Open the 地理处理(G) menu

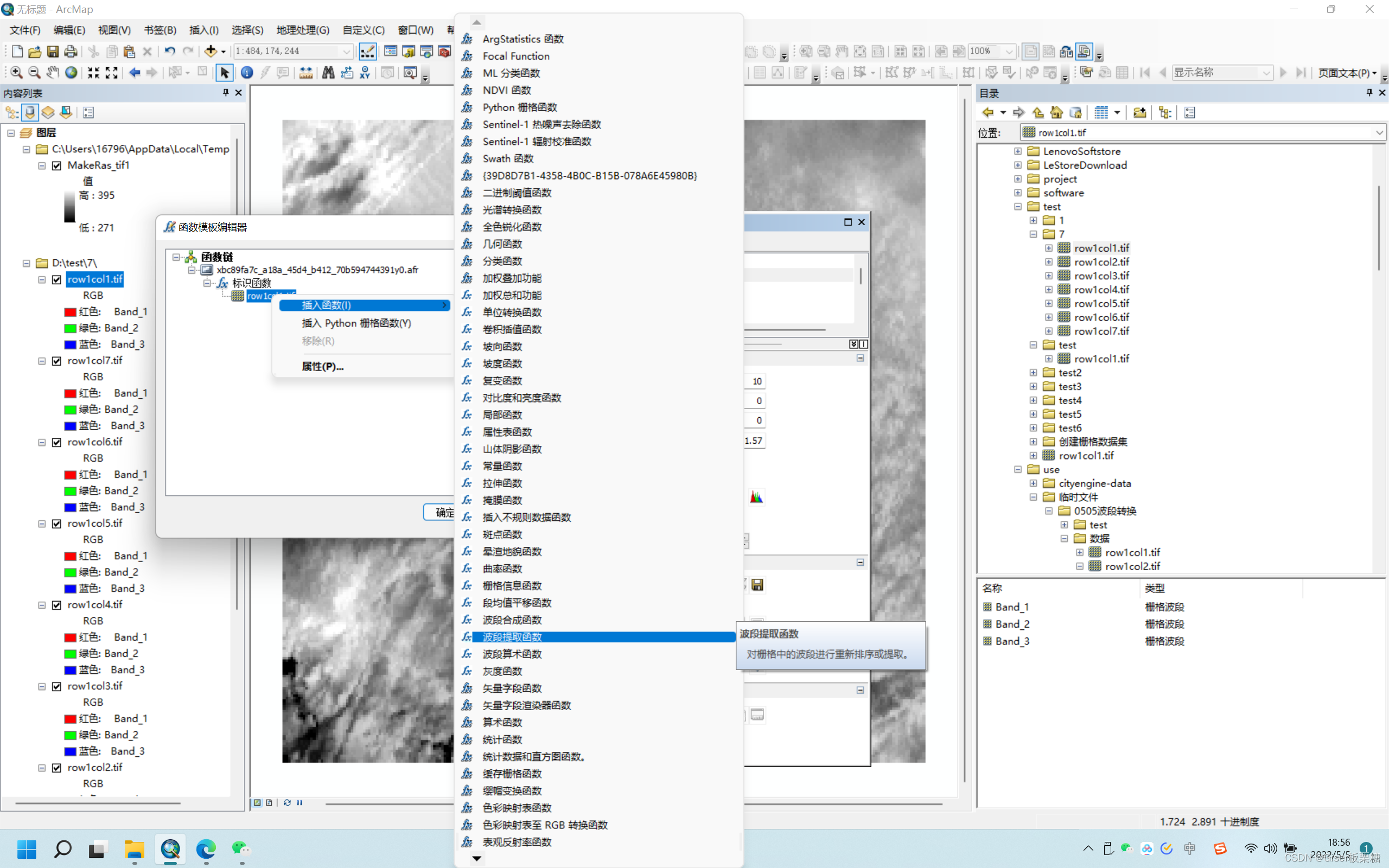click(302, 30)
